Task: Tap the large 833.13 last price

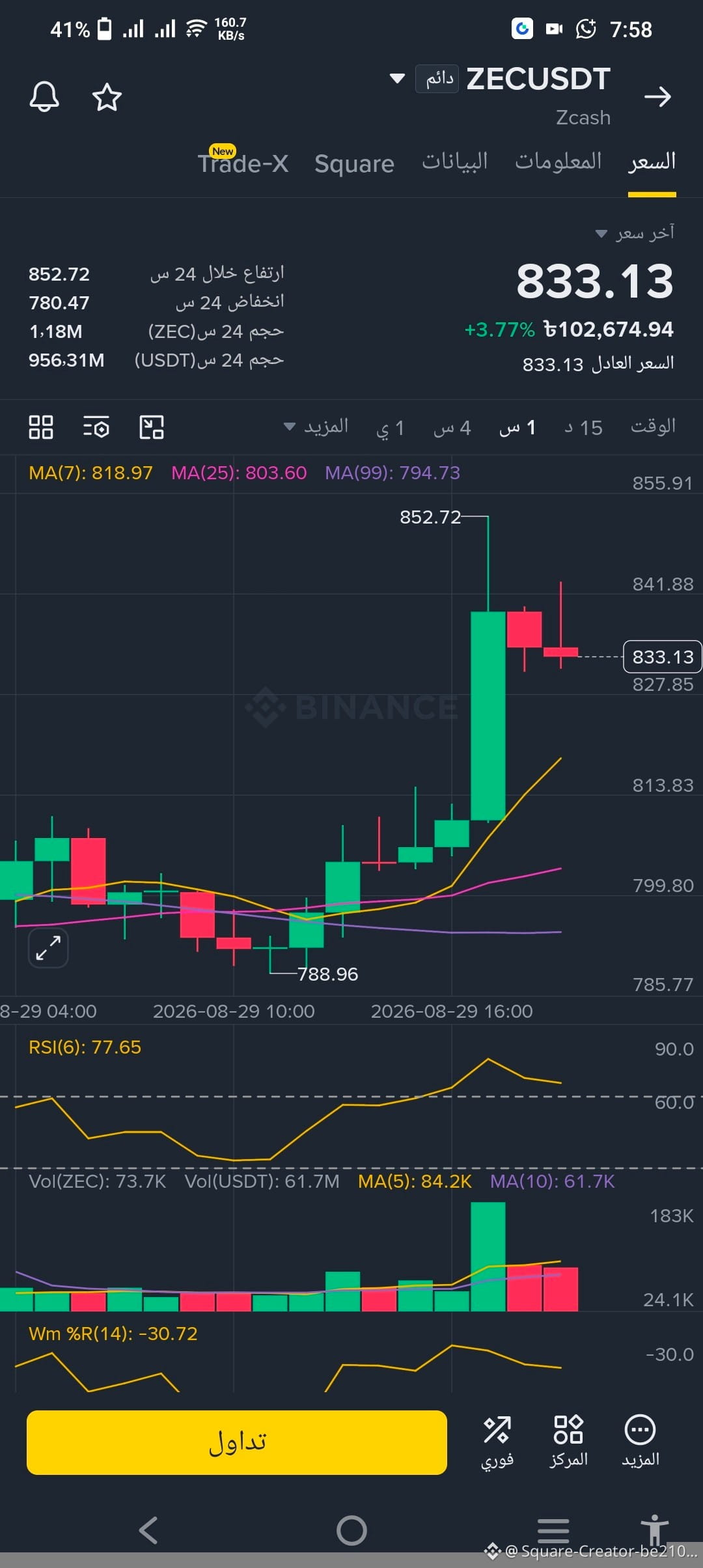Action: 595,281
